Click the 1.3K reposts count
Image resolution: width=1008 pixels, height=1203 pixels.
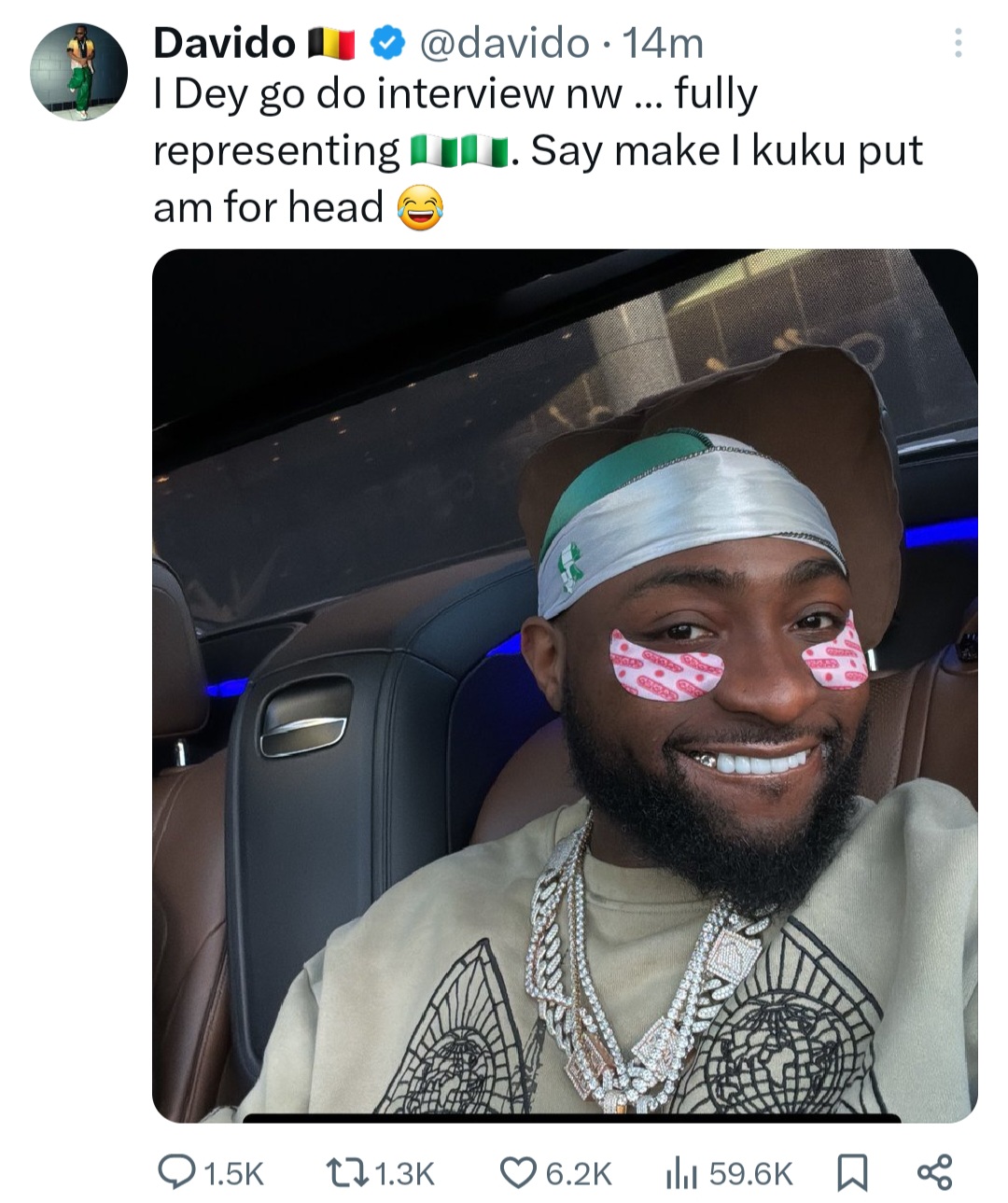pos(404,1173)
